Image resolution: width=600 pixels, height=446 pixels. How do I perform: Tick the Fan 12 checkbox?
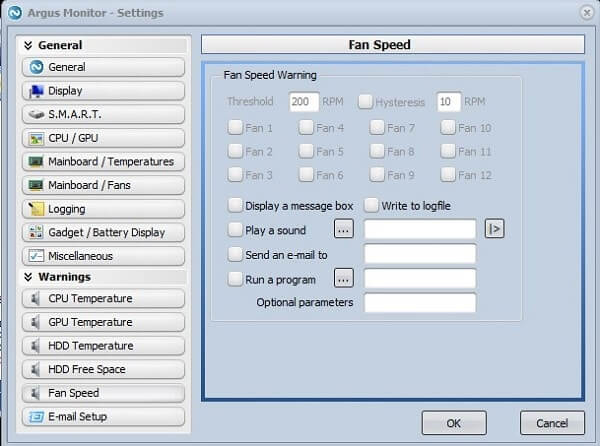click(x=448, y=175)
